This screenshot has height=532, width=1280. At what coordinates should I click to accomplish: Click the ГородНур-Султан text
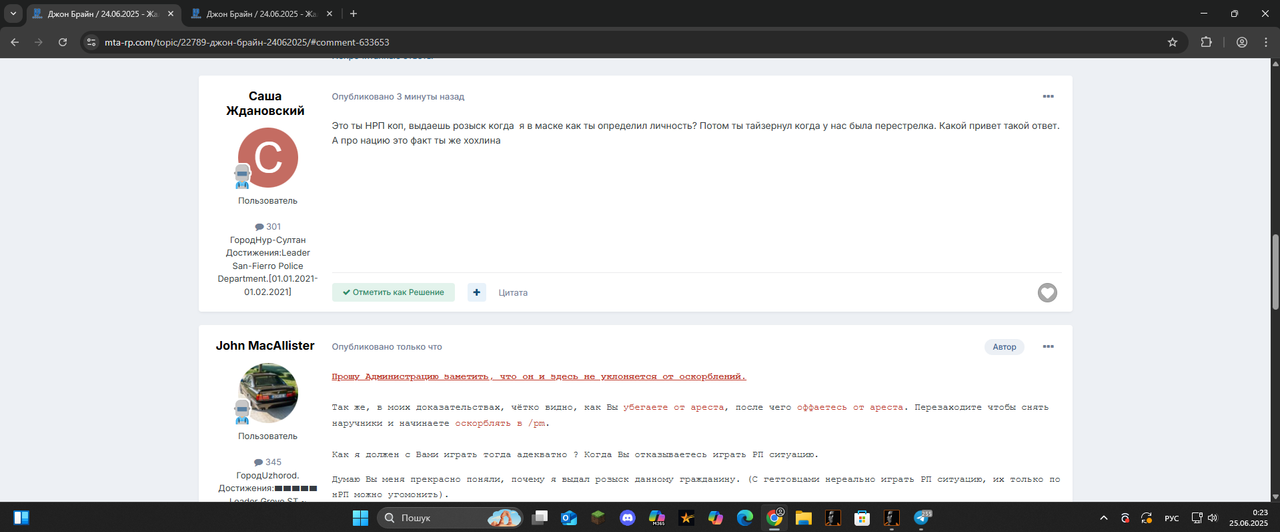(267, 240)
